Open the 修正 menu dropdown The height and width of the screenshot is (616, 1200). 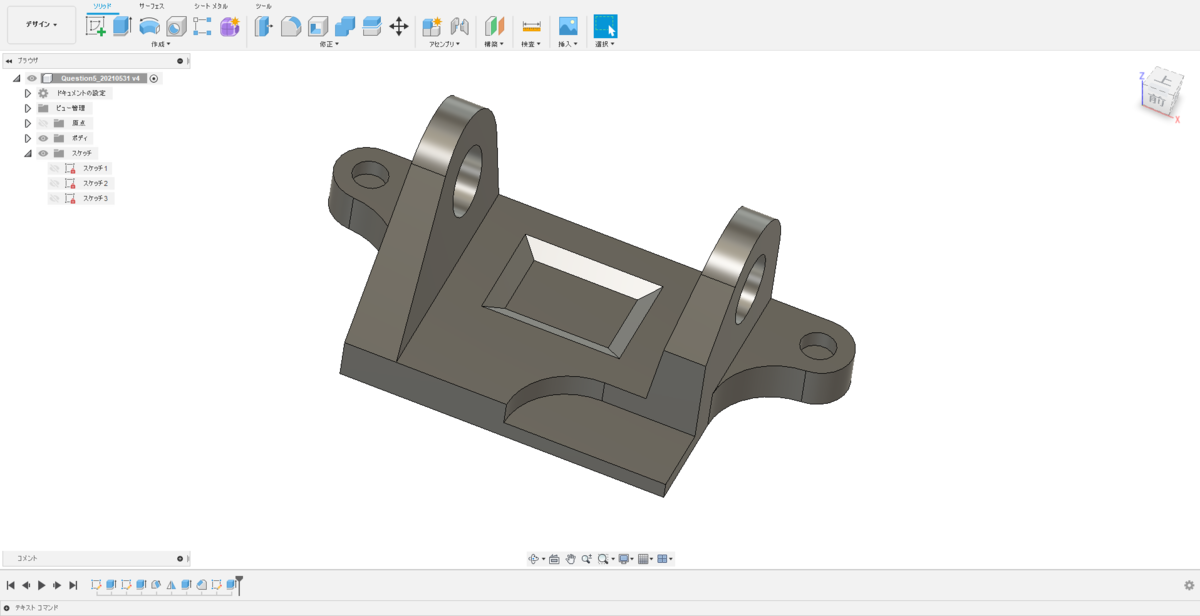tap(329, 44)
